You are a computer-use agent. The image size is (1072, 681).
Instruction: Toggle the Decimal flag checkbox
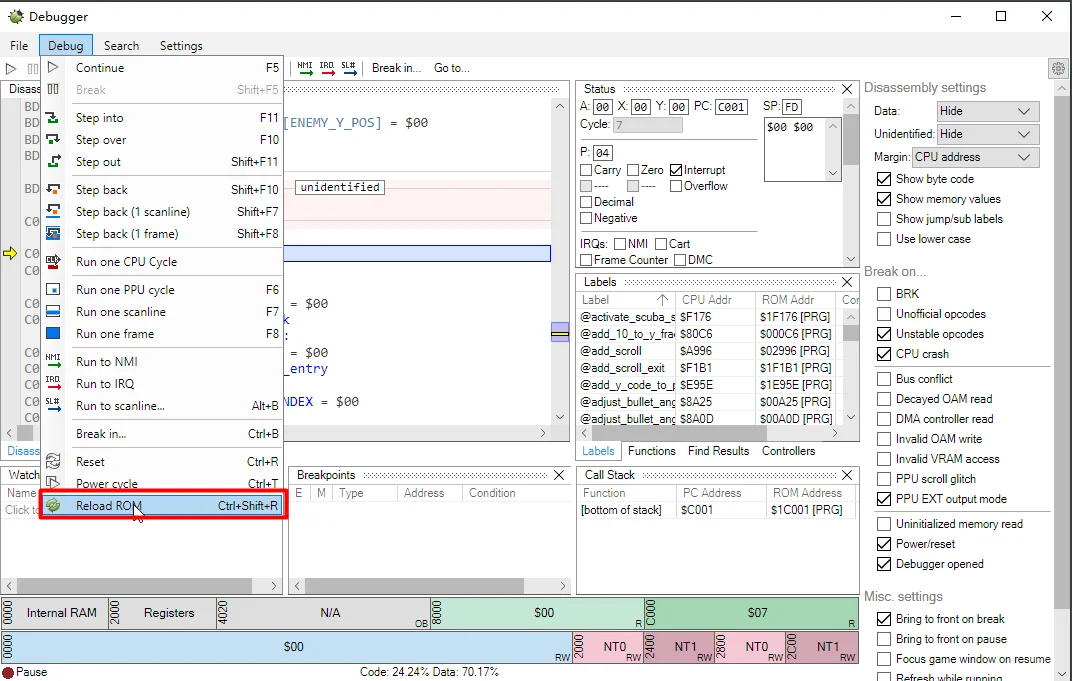586,202
